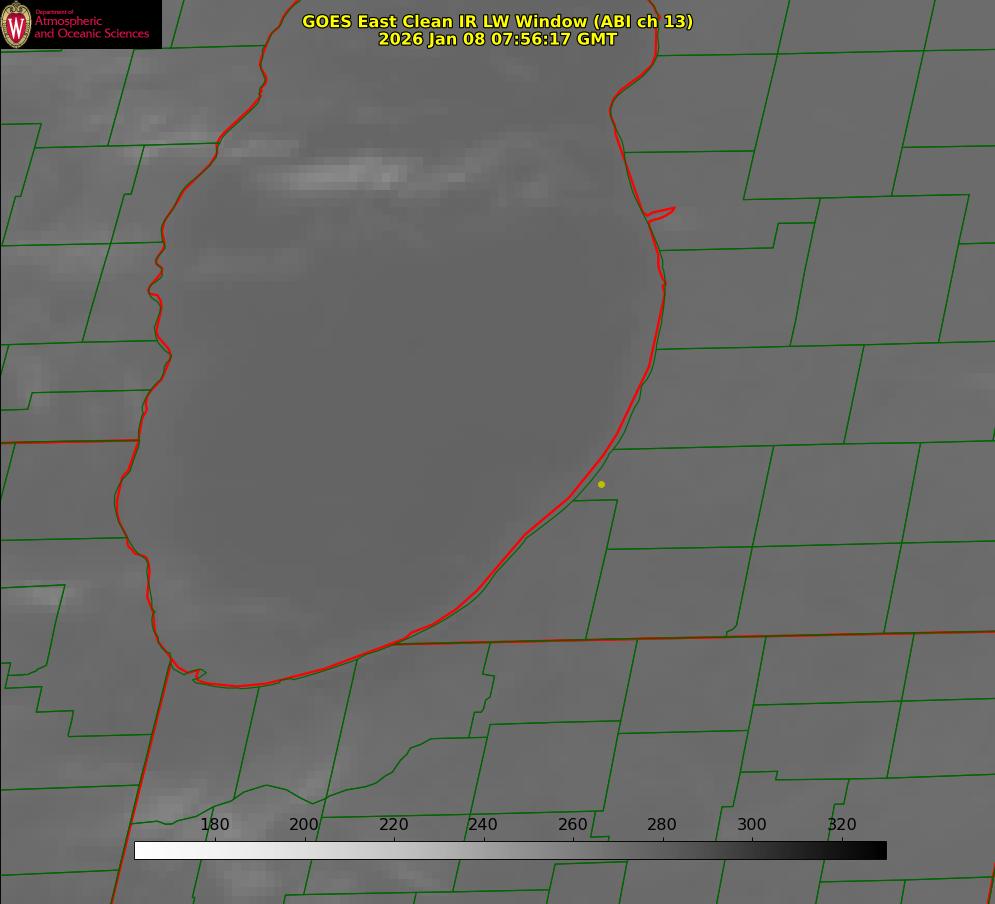This screenshot has height=904, width=995.
Task: Select the 240 colorbar tick label
Action: click(x=483, y=825)
